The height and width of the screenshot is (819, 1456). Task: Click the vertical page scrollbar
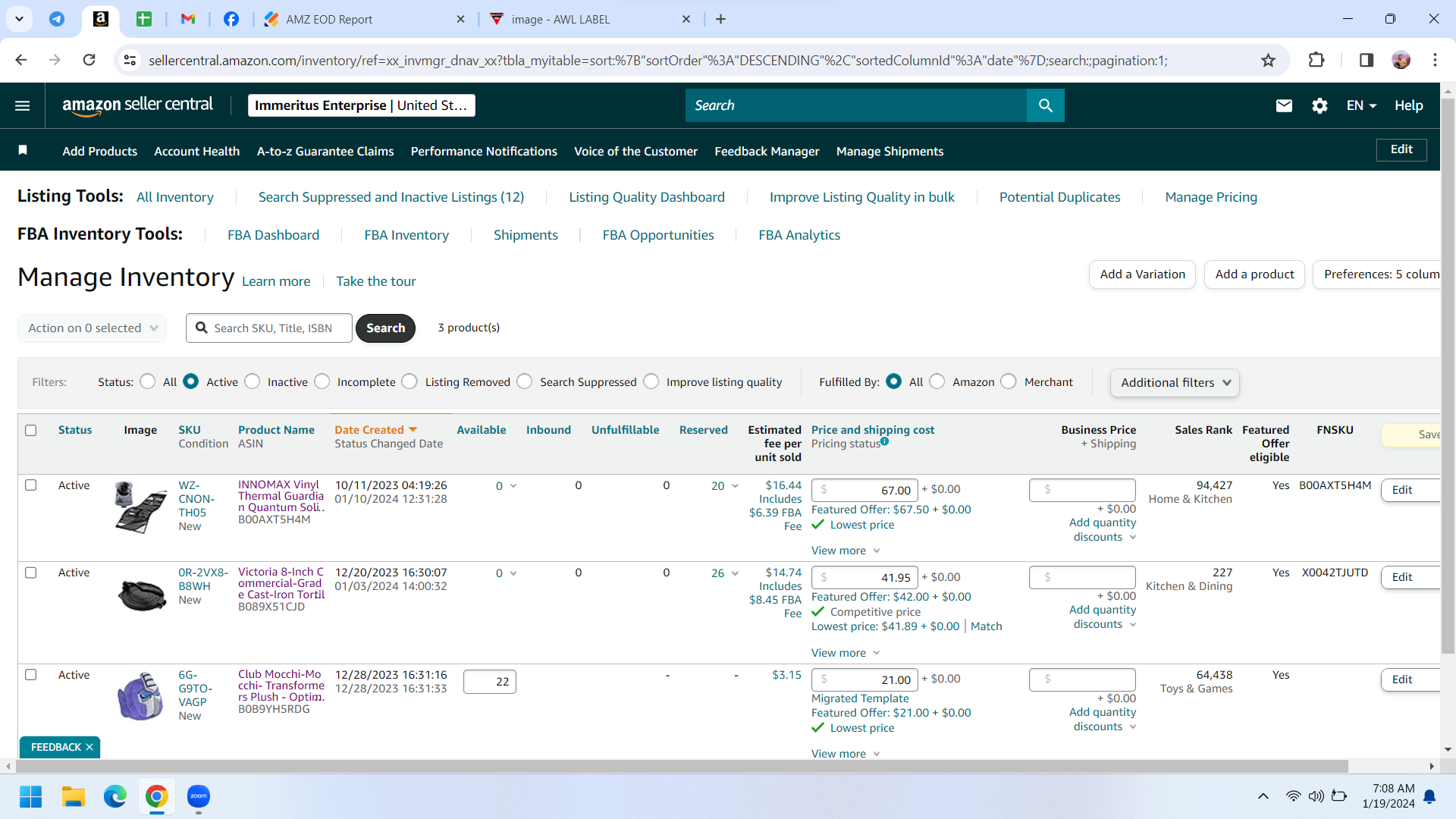1448,375
